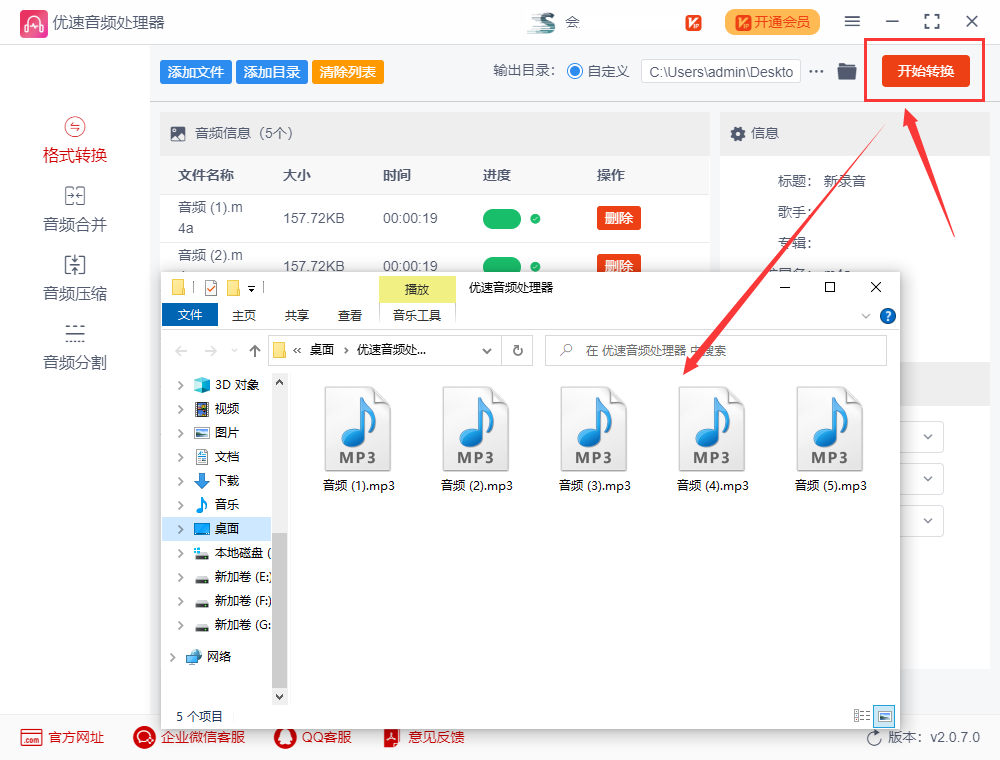Screen dimensions: 1000x760
Task: Open Explorer address bar history dropdown
Action: 487,351
